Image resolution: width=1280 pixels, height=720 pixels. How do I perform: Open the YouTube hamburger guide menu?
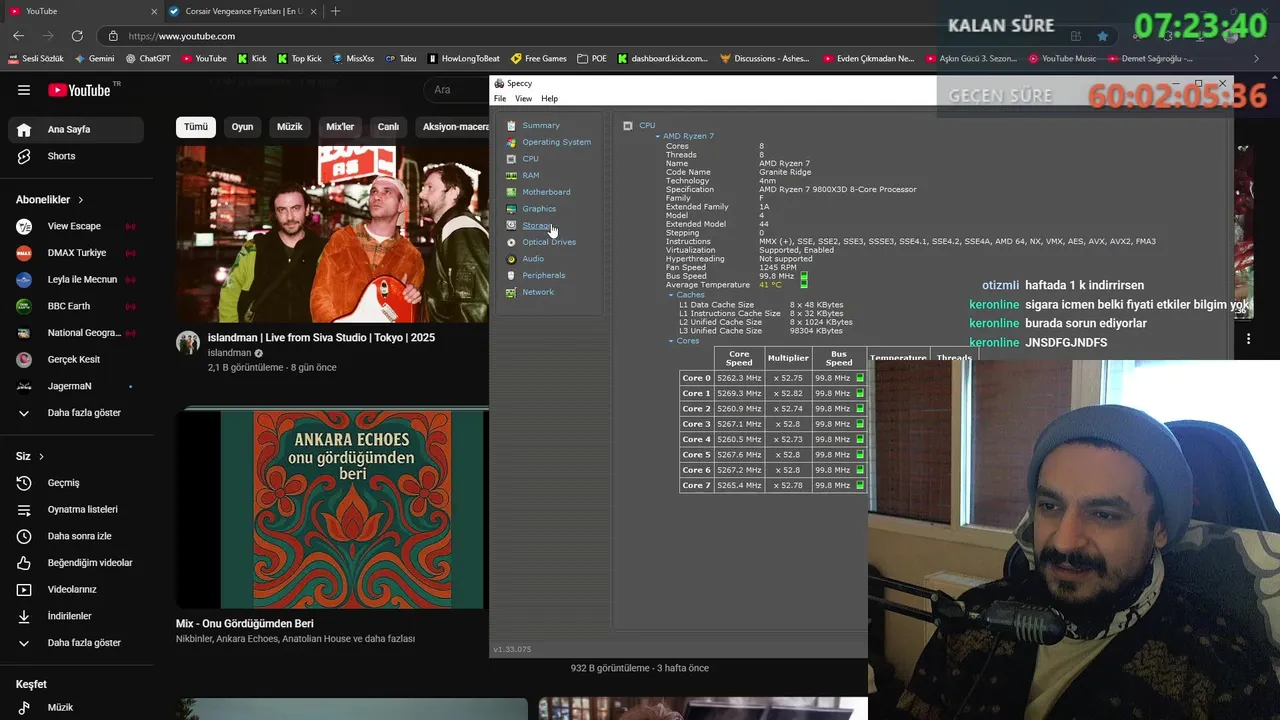coord(24,90)
